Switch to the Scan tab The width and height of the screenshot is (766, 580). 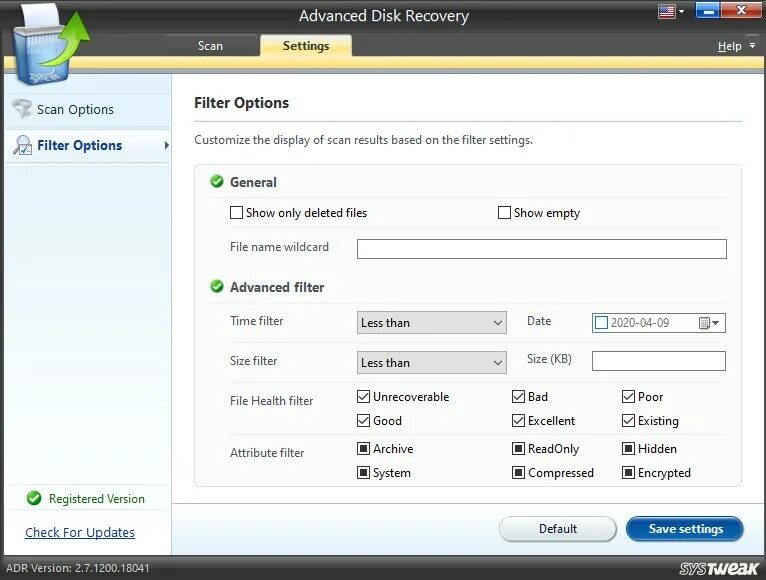pyautogui.click(x=210, y=45)
